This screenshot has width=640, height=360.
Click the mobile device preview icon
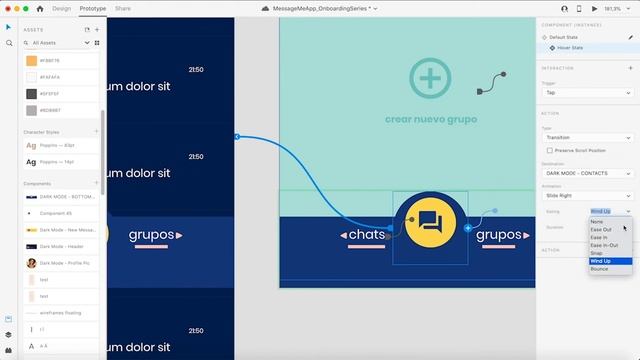579,9
